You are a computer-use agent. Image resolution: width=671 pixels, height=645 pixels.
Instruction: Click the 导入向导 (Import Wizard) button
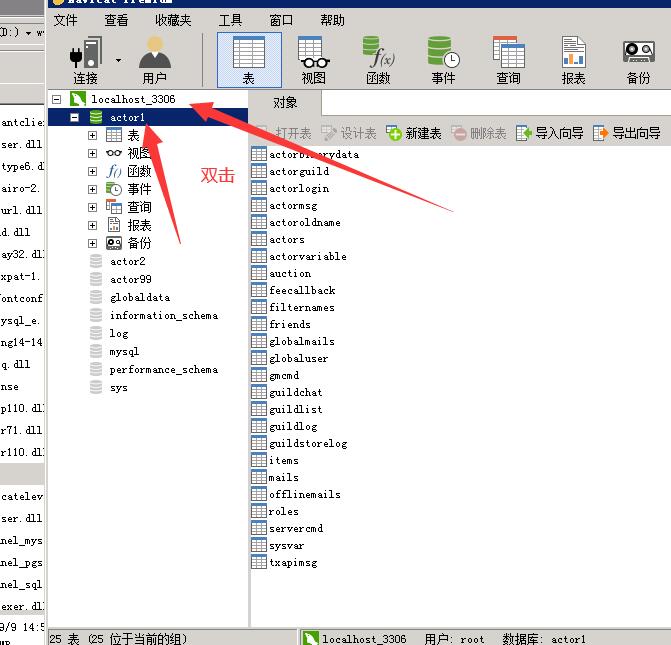[549, 133]
